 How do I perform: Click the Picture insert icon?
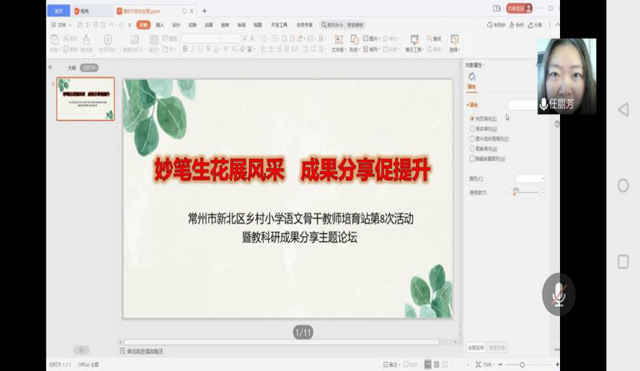pos(366,38)
